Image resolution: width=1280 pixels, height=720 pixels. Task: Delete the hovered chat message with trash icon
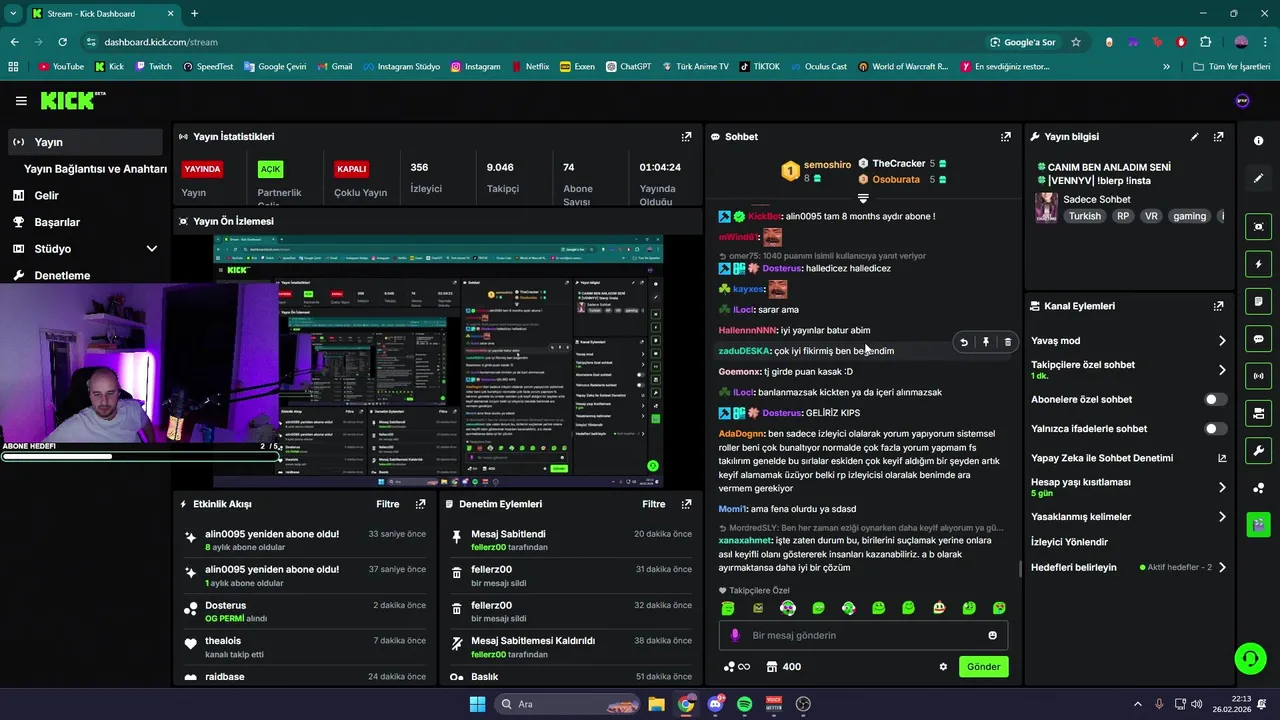[x=1007, y=342]
